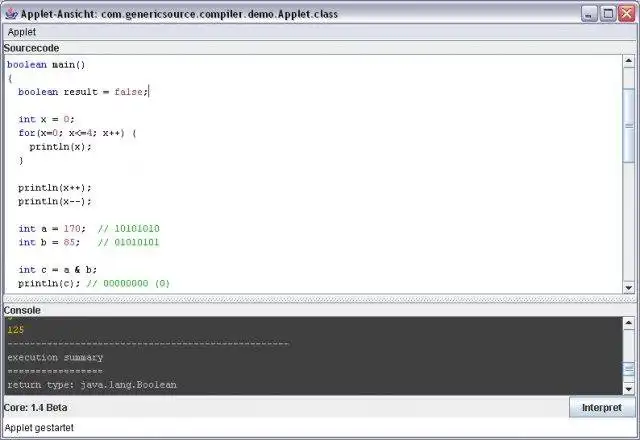
Task: Minimize the Applet-Ansicht window
Action: coord(589,14)
